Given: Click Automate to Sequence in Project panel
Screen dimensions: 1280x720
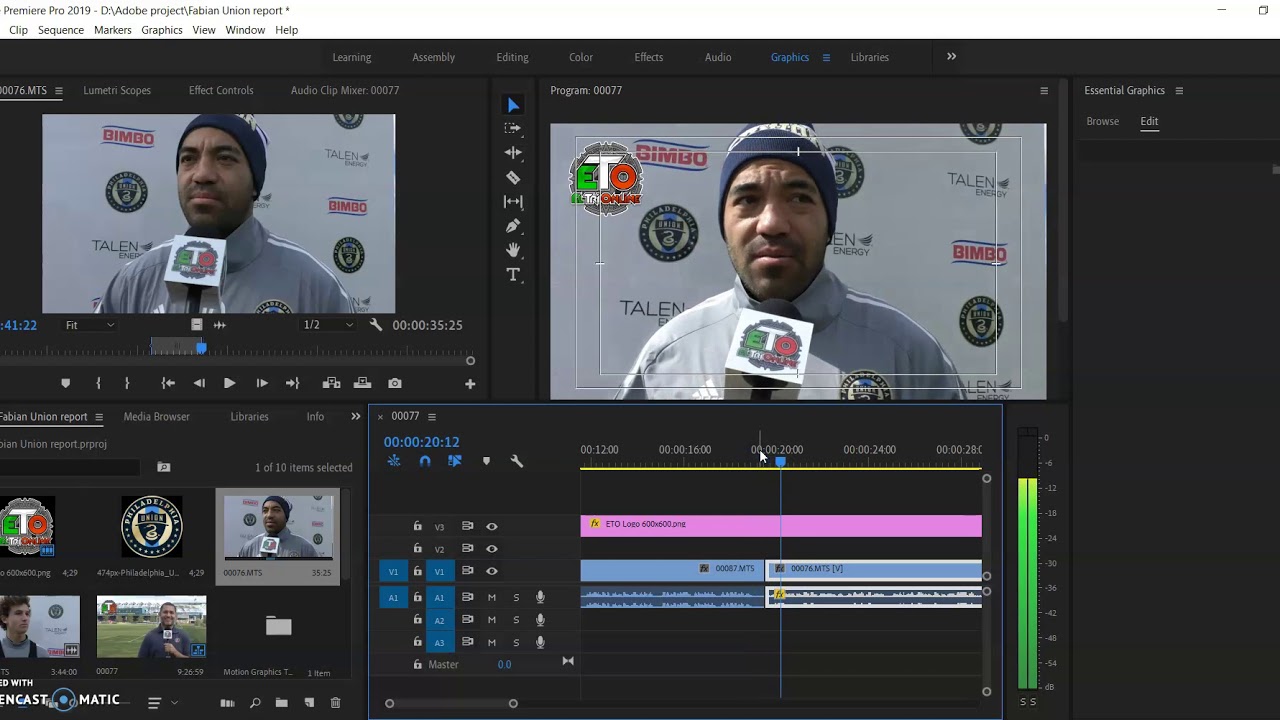Looking at the screenshot, I should pyautogui.click(x=227, y=703).
